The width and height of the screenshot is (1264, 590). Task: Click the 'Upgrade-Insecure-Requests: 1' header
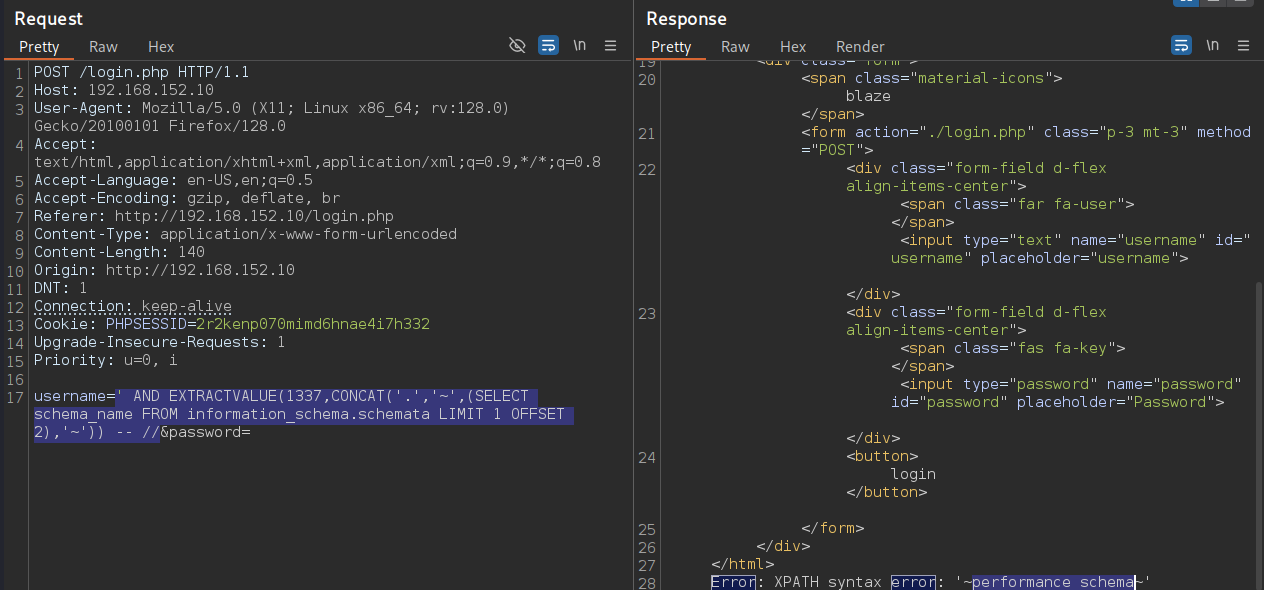pos(160,342)
